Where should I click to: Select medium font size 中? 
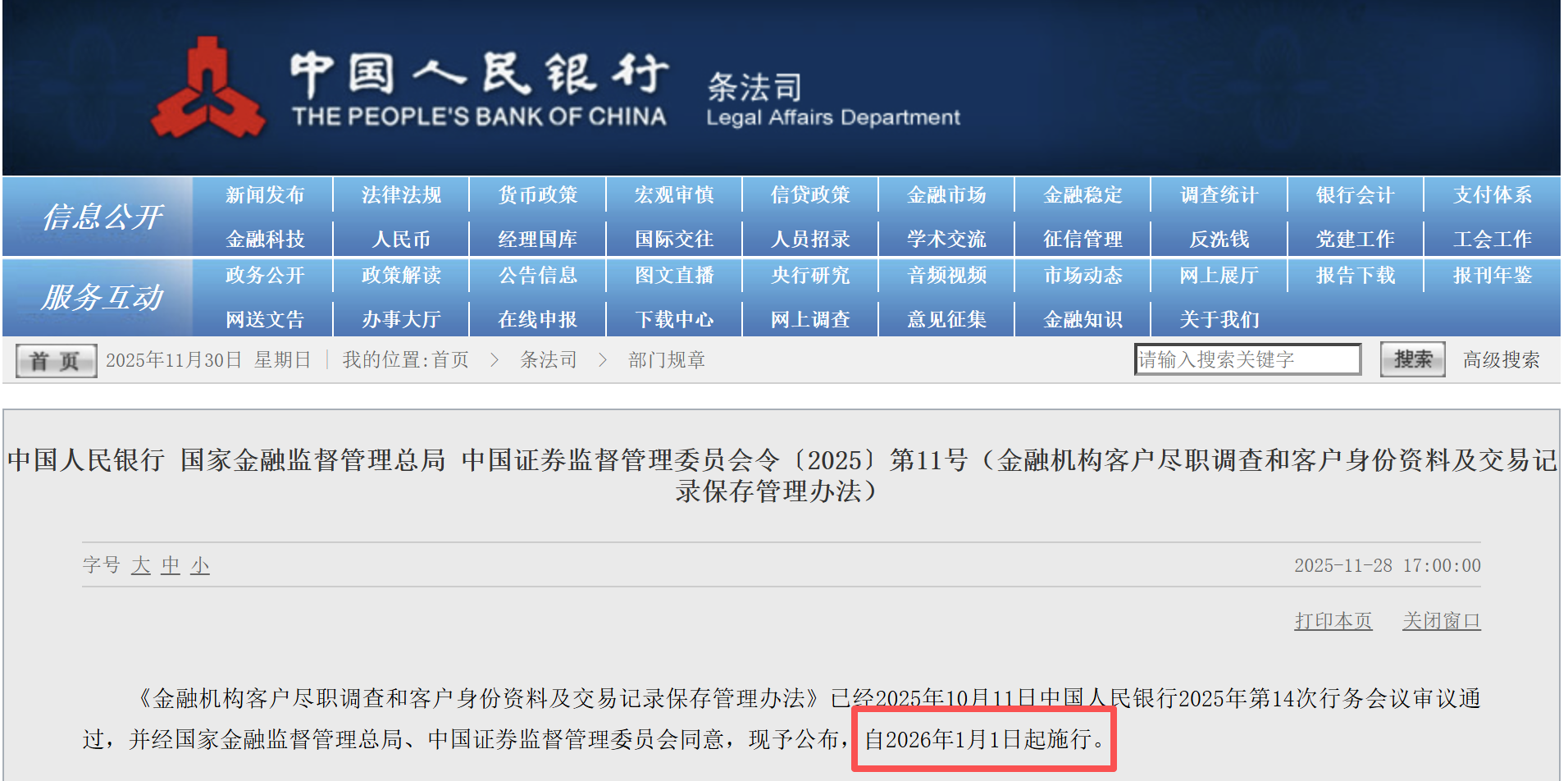click(x=171, y=565)
